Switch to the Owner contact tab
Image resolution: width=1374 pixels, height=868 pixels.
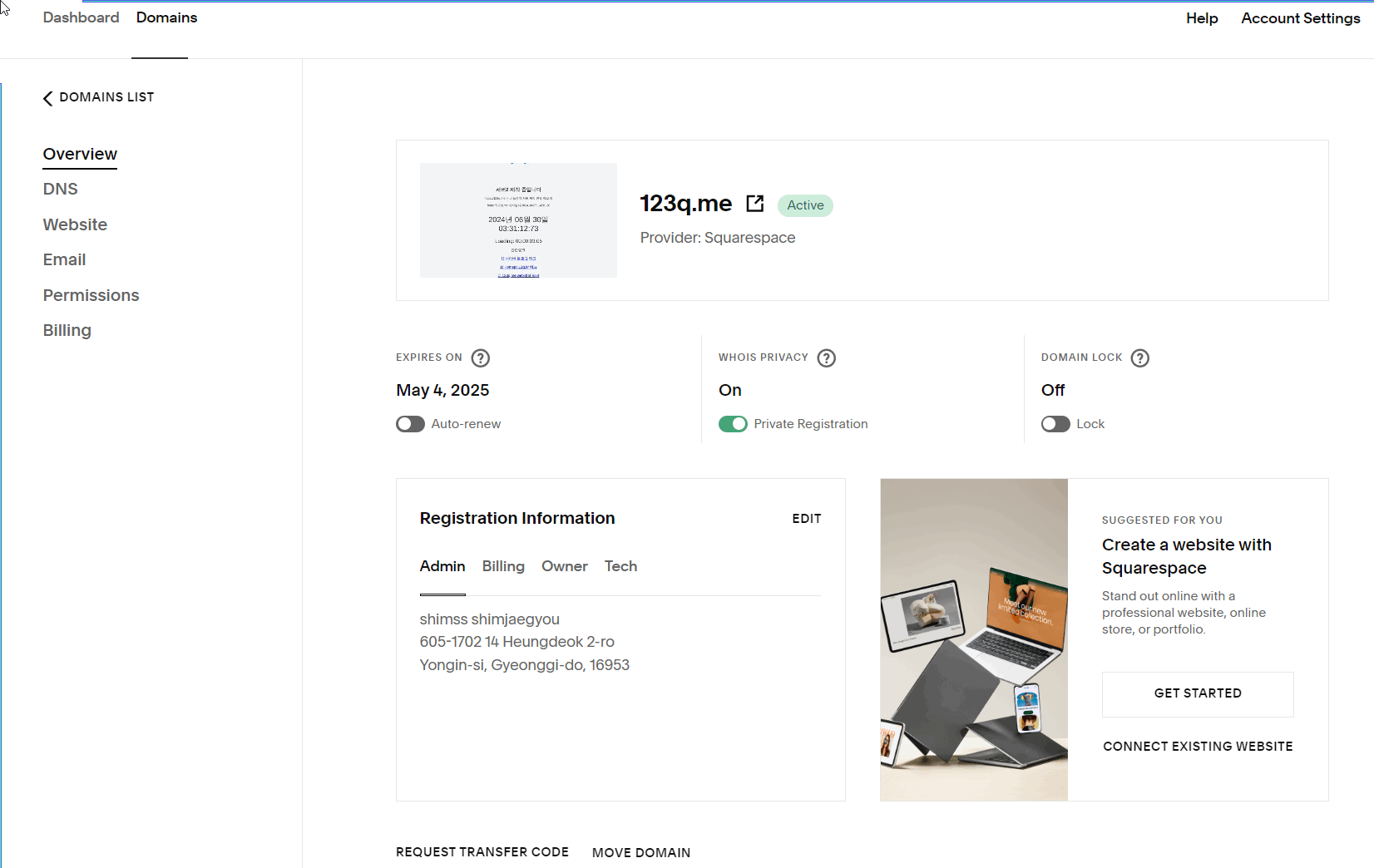pyautogui.click(x=565, y=566)
